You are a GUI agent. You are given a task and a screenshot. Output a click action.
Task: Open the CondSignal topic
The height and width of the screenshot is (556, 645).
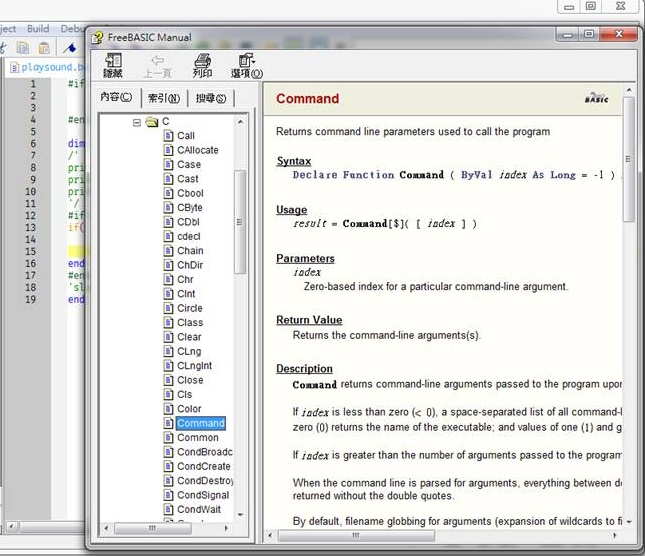pyautogui.click(x=203, y=496)
